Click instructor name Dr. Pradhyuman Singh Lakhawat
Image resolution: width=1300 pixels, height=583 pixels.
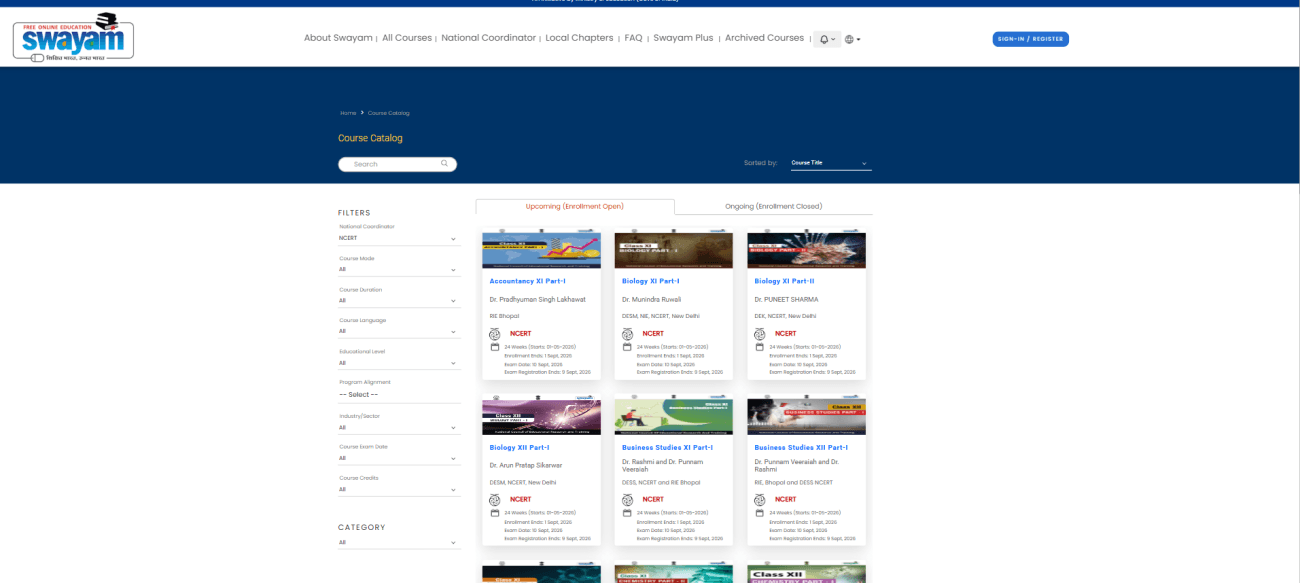pyautogui.click(x=538, y=299)
